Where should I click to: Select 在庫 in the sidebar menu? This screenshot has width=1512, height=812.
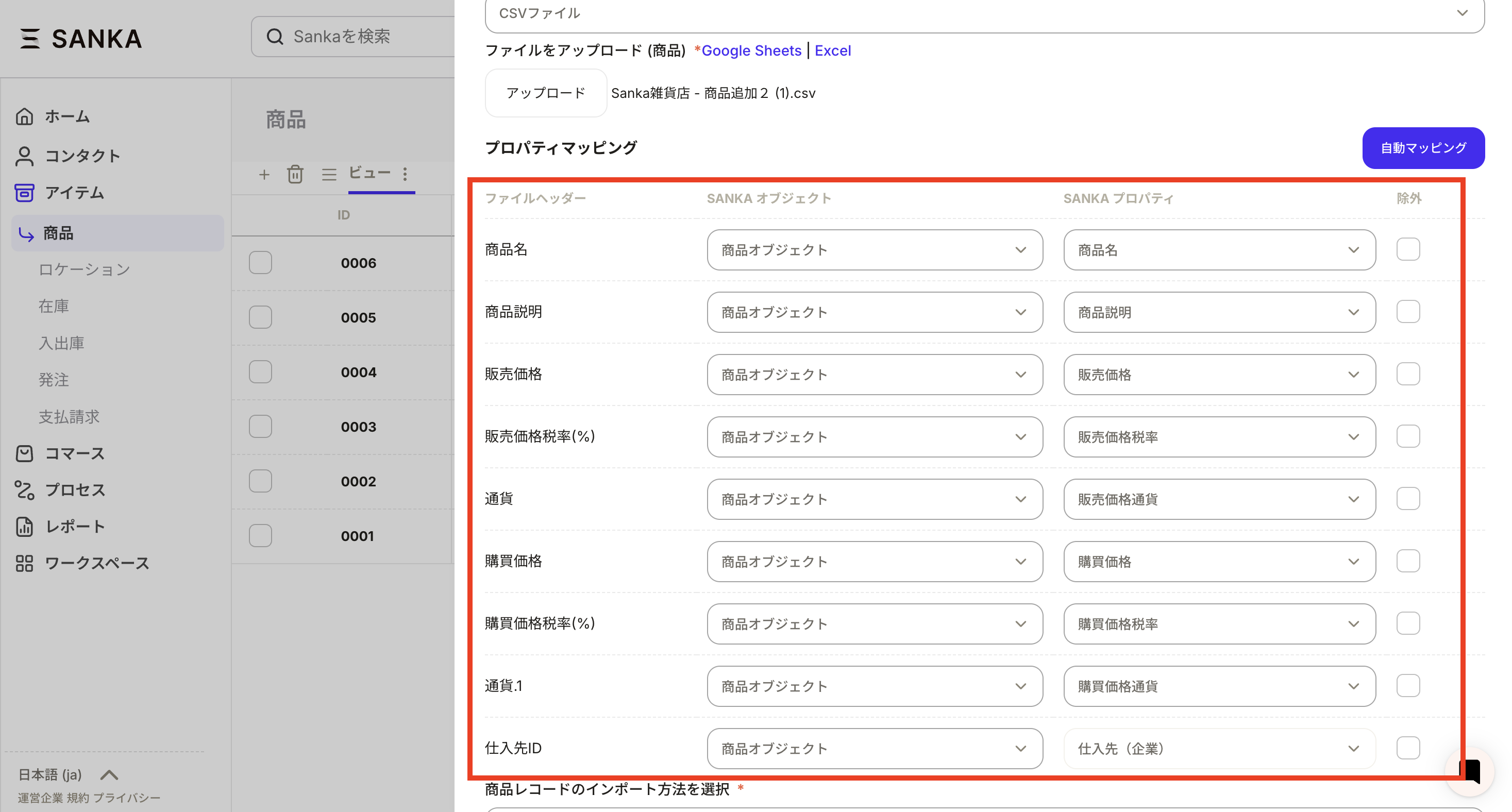point(54,306)
